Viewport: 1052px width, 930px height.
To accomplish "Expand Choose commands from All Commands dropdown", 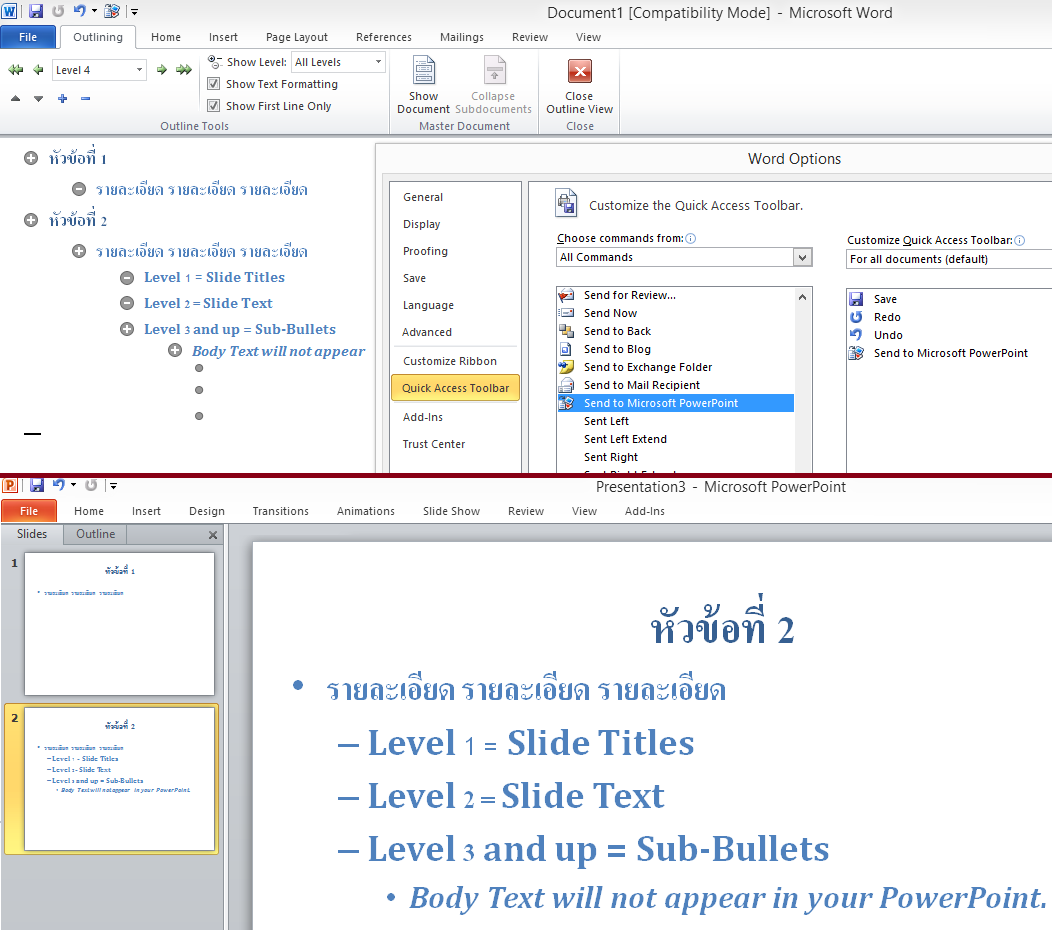I will point(802,257).
